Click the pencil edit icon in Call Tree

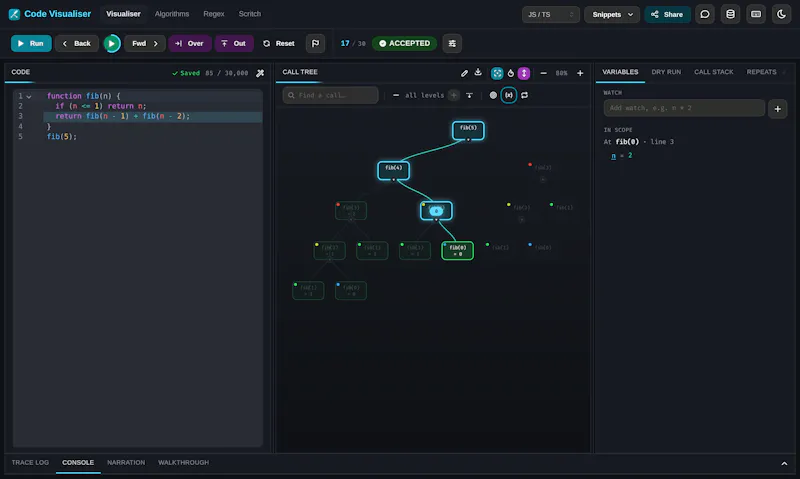coord(464,73)
